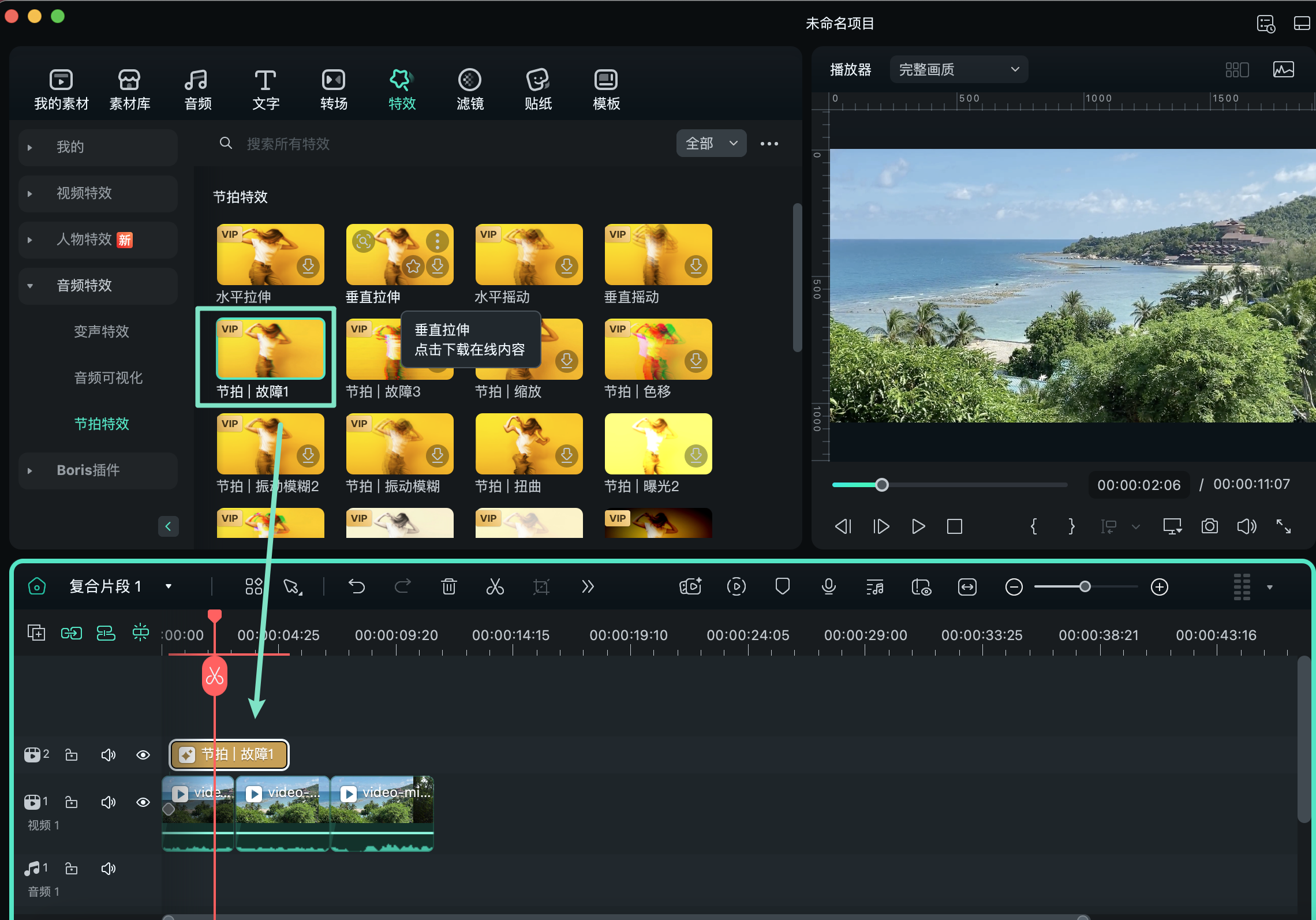Image resolution: width=1316 pixels, height=920 pixels.
Task: Select 变声特效 in the sidebar
Action: click(102, 331)
